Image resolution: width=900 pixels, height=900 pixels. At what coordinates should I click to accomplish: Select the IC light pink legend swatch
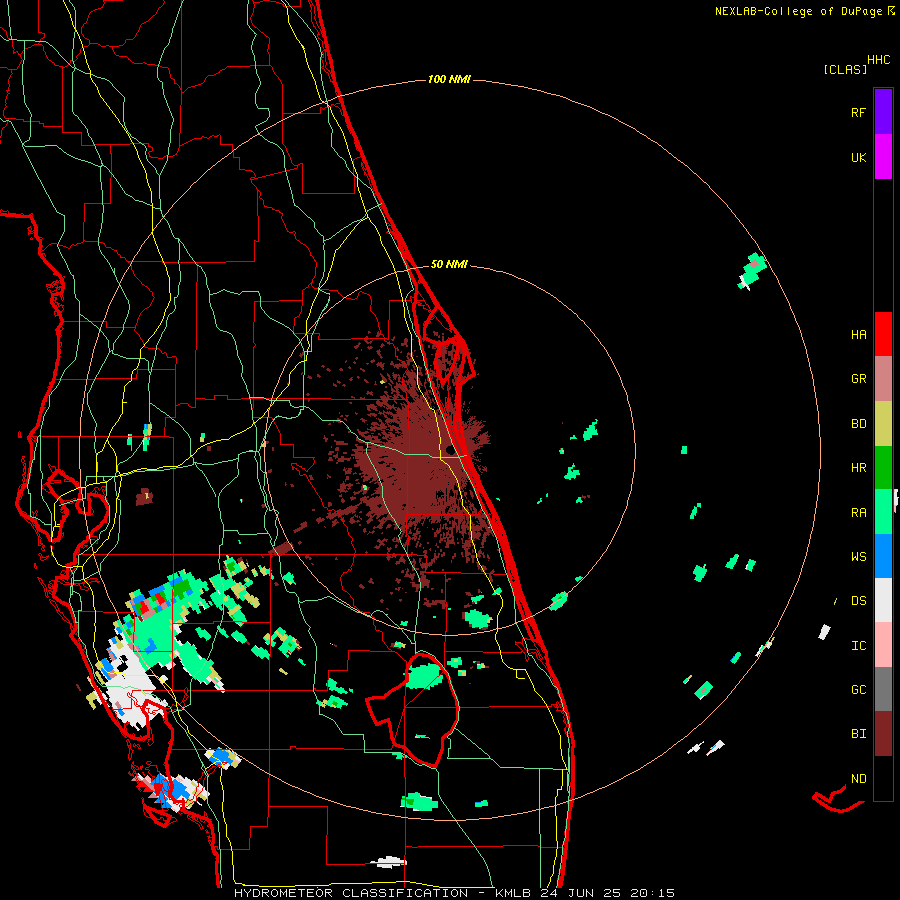pos(883,645)
